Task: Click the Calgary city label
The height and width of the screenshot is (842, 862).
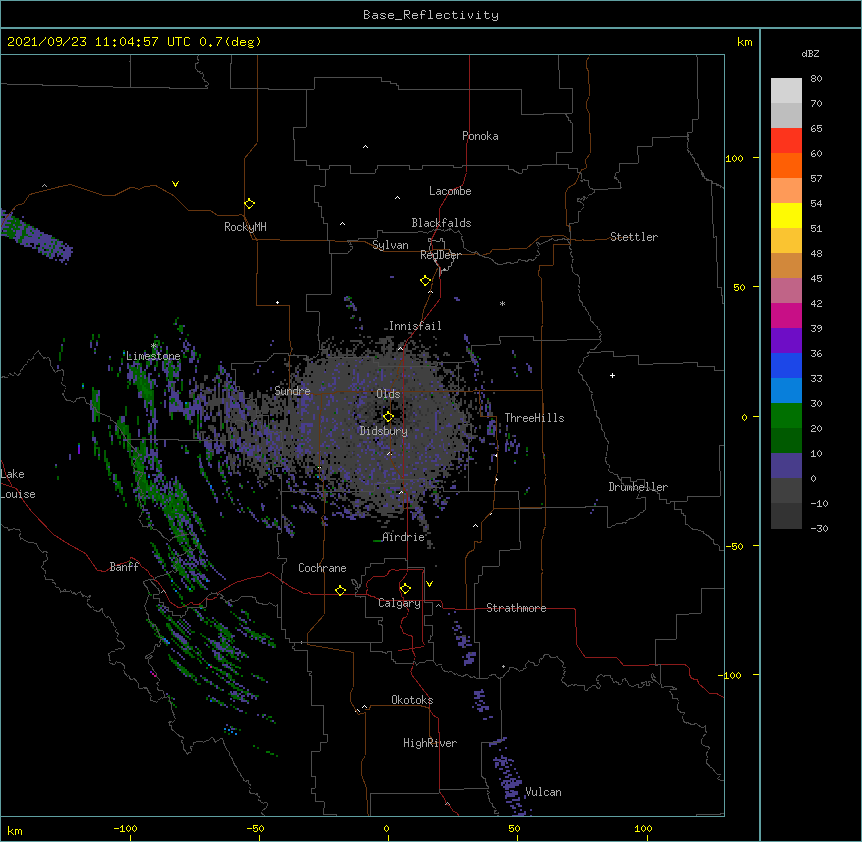Action: [399, 603]
